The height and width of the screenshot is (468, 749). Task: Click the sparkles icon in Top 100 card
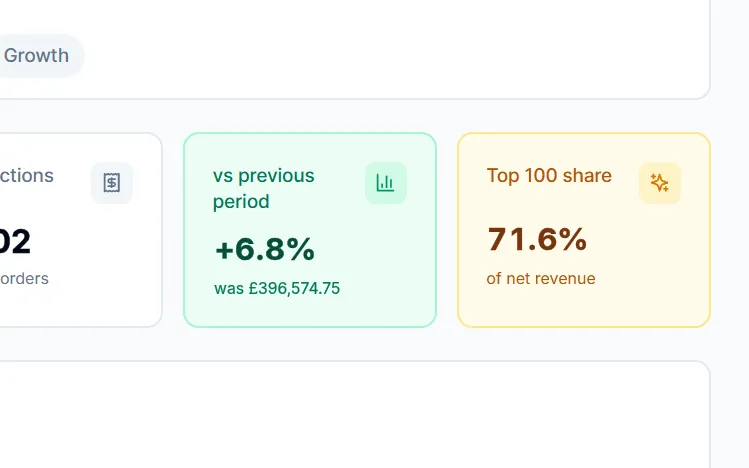tap(660, 183)
